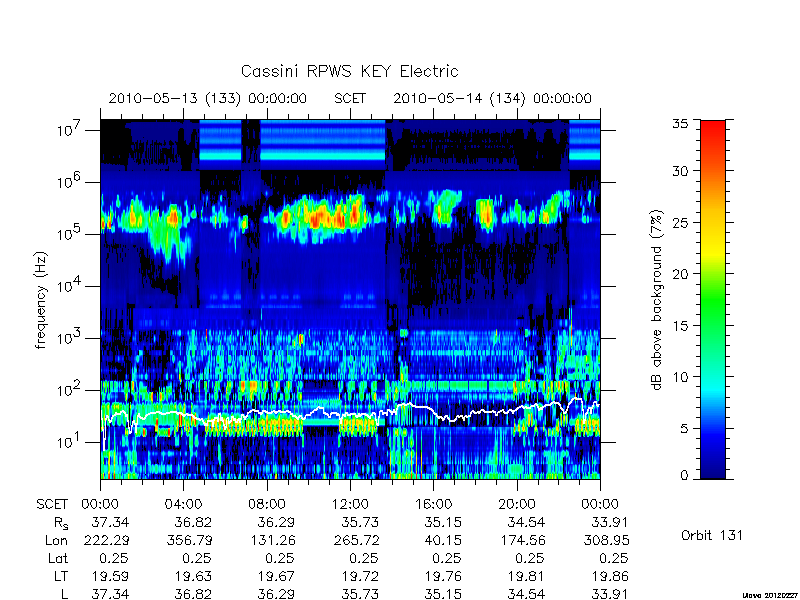Click the 'Cassini RPWS KEY Electric' plot title
The height and width of the screenshot is (600, 800).
point(349,71)
